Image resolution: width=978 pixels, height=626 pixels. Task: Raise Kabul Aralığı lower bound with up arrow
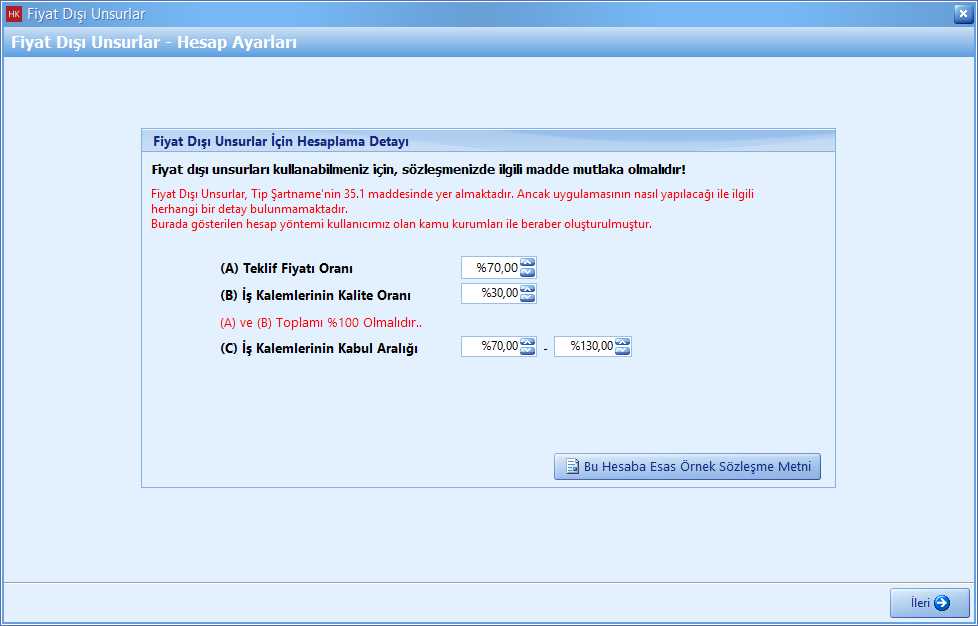[528, 342]
